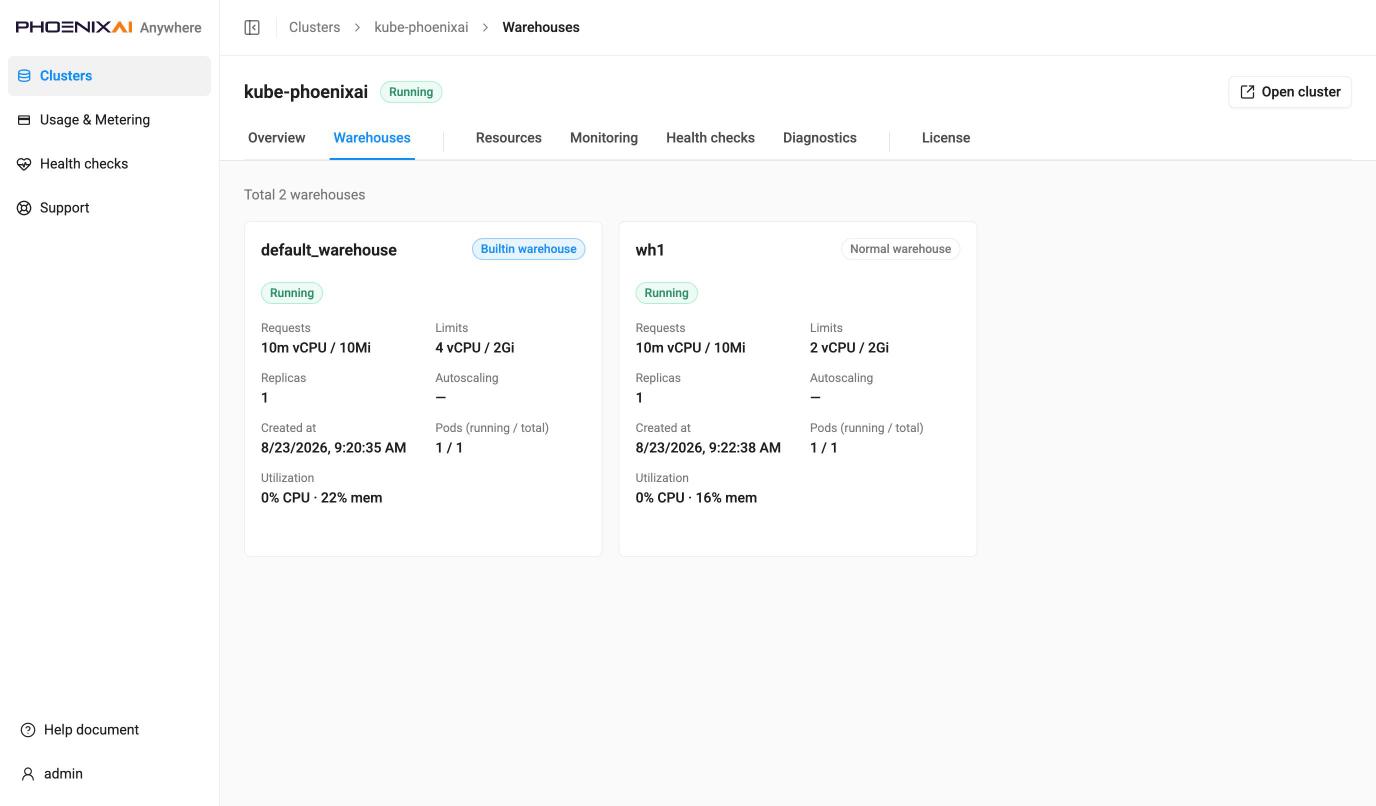Switch to the Resources tab
This screenshot has height=806, width=1376.
point(509,138)
